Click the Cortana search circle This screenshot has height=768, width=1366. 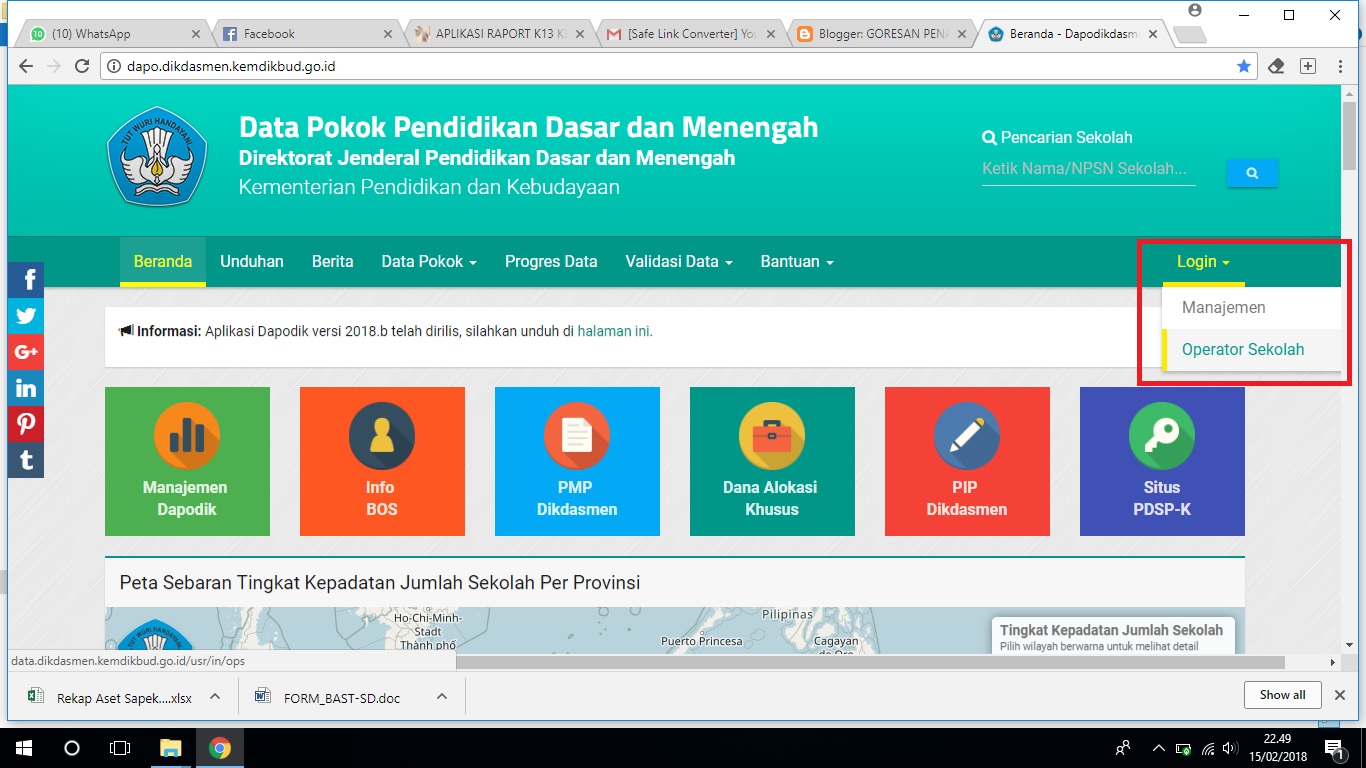(71, 747)
